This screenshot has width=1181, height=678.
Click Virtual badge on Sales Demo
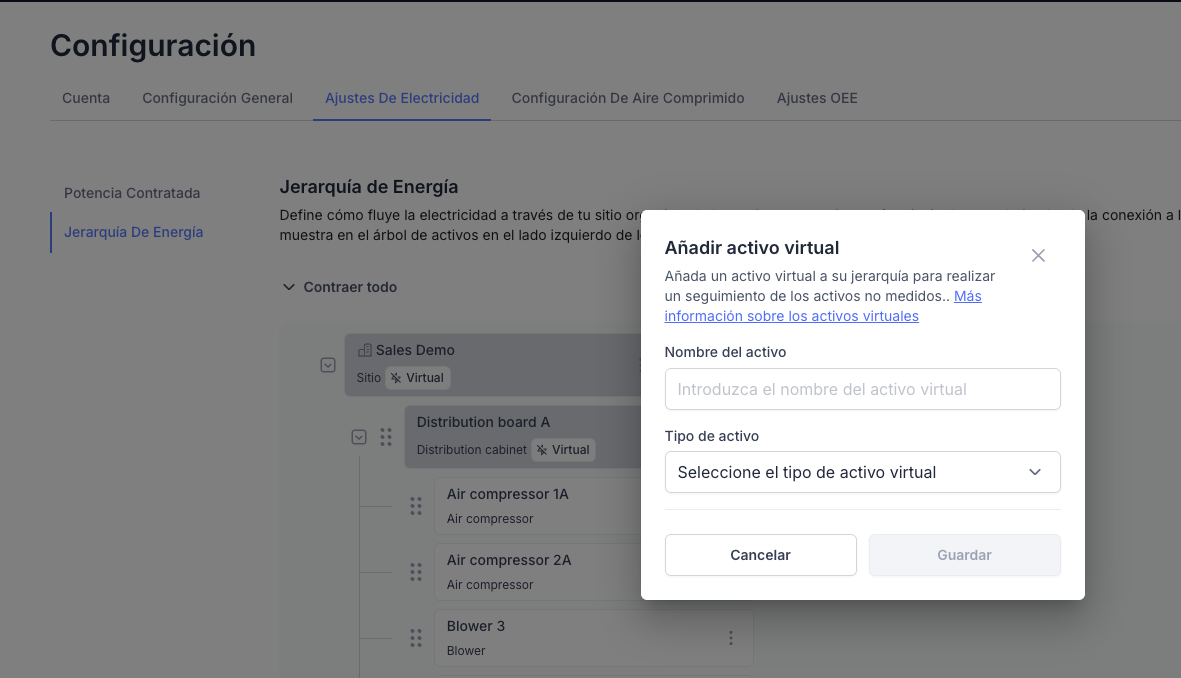(418, 378)
